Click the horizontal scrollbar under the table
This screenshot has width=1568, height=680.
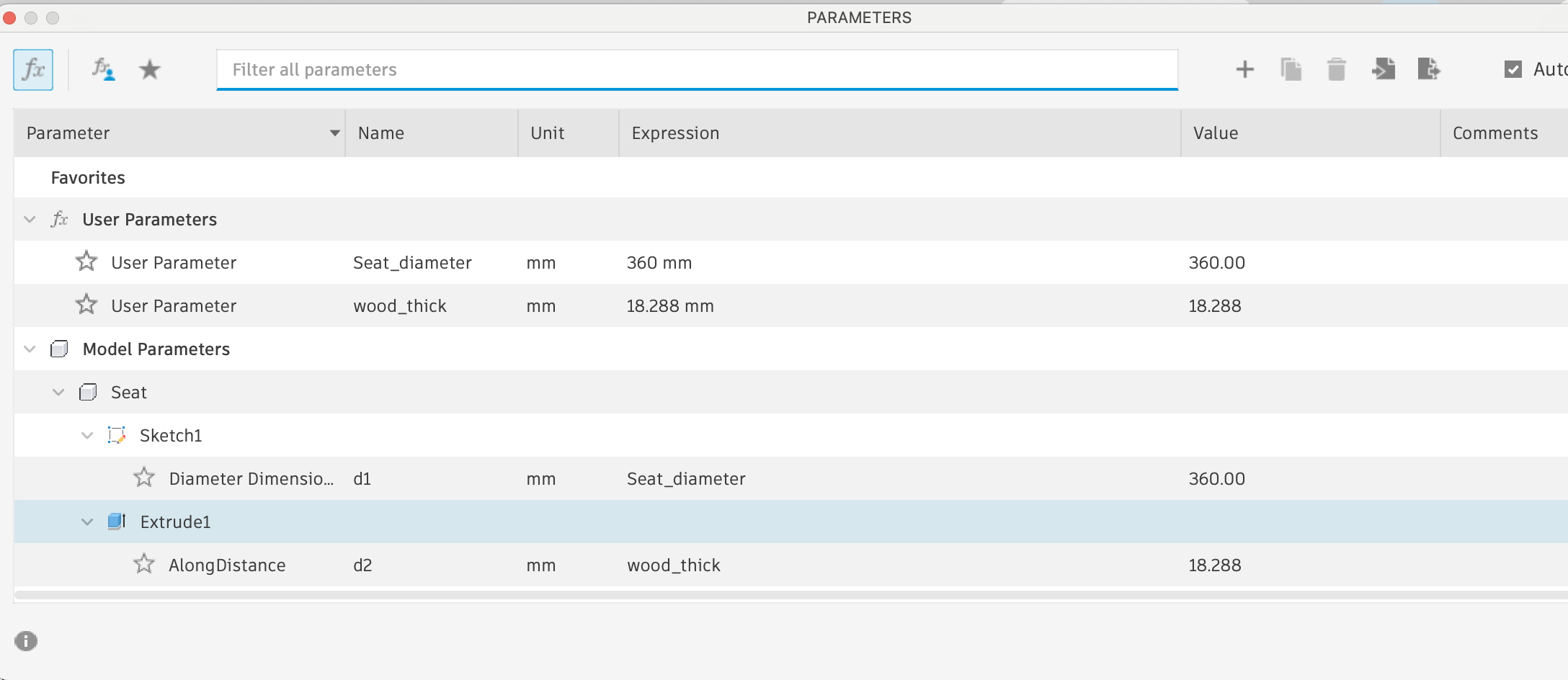(x=791, y=595)
